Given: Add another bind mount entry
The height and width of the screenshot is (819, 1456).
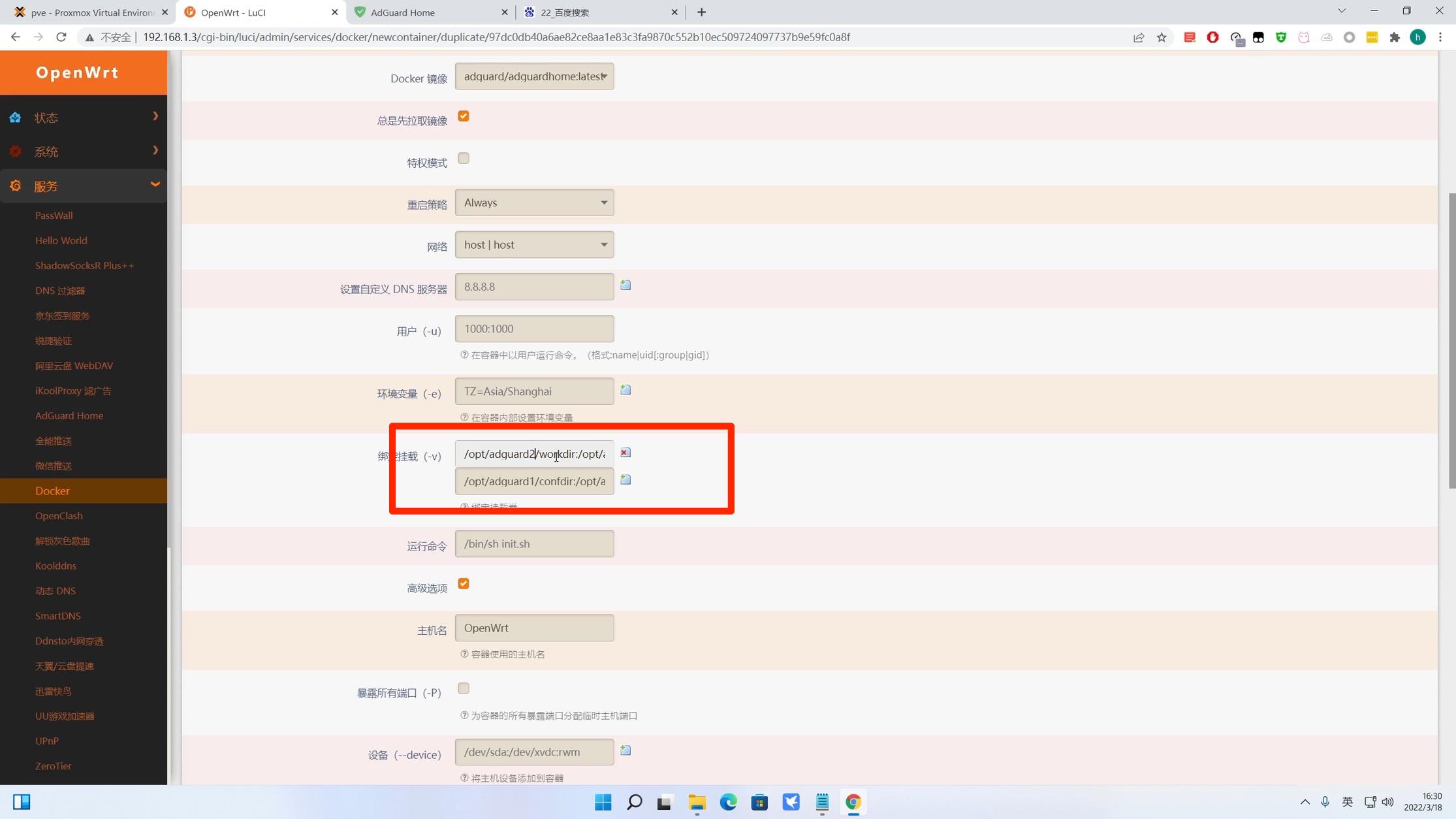Looking at the screenshot, I should pyautogui.click(x=625, y=479).
